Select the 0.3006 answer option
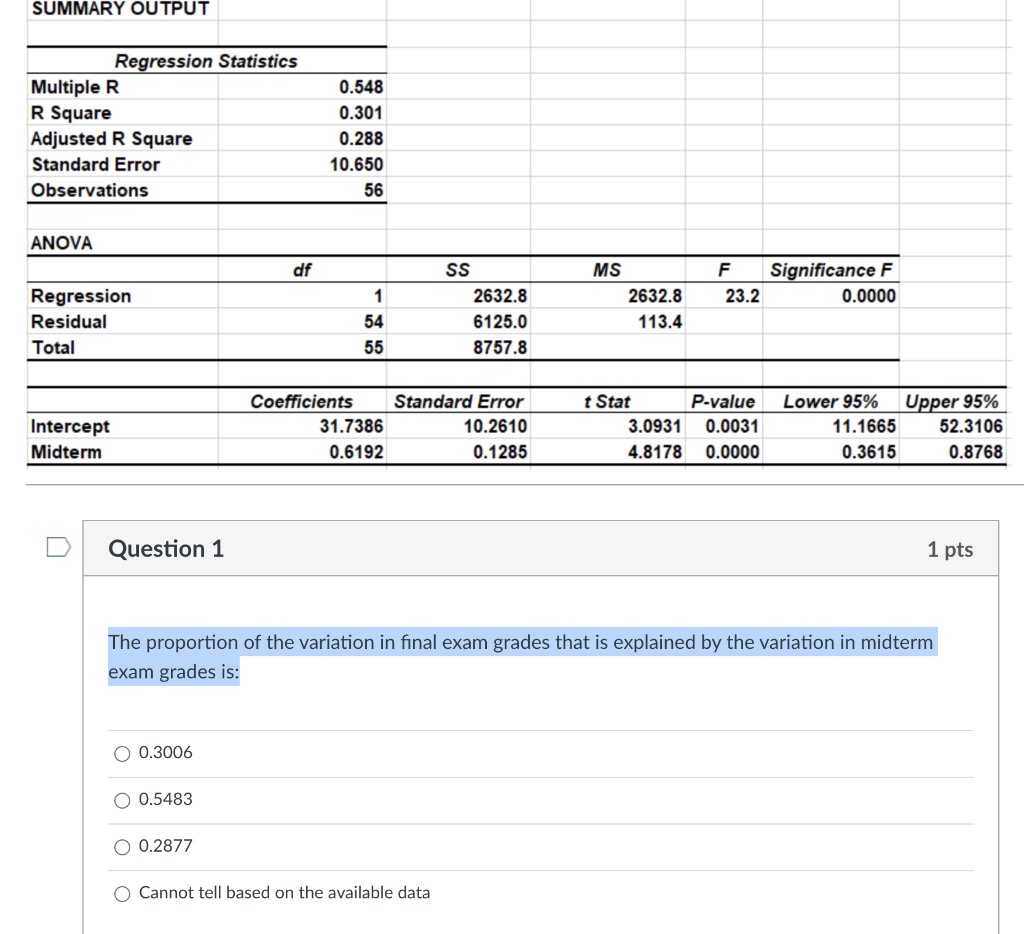 tap(121, 753)
